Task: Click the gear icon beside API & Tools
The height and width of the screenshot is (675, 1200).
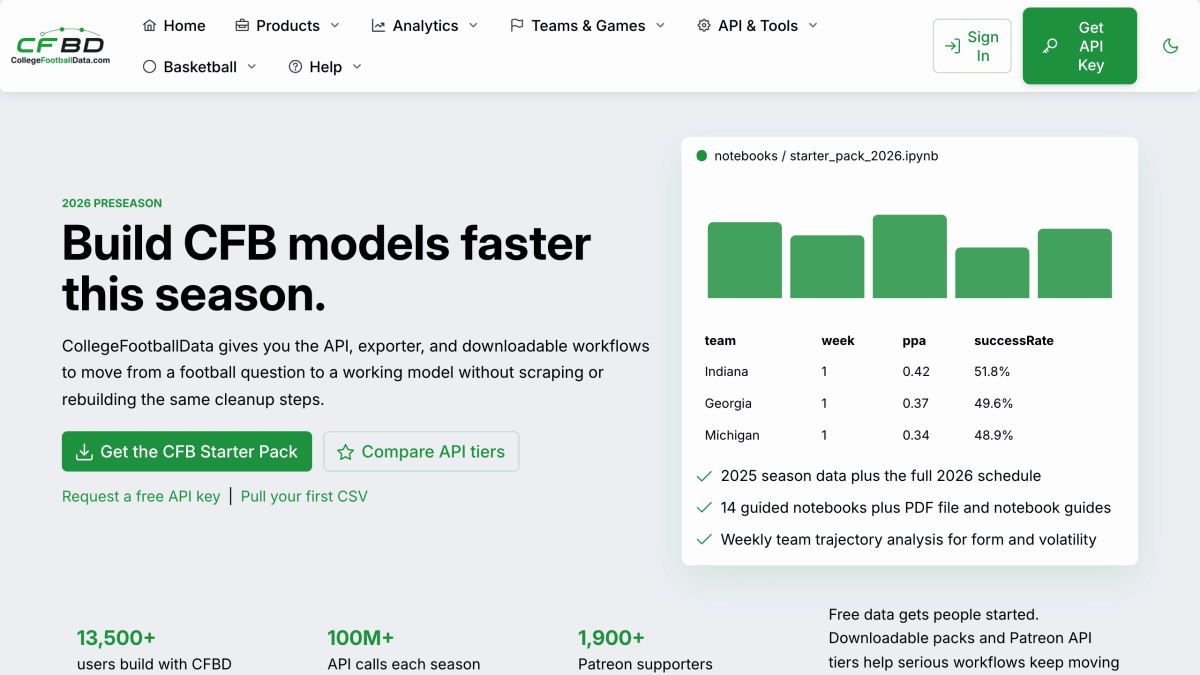Action: tap(704, 25)
